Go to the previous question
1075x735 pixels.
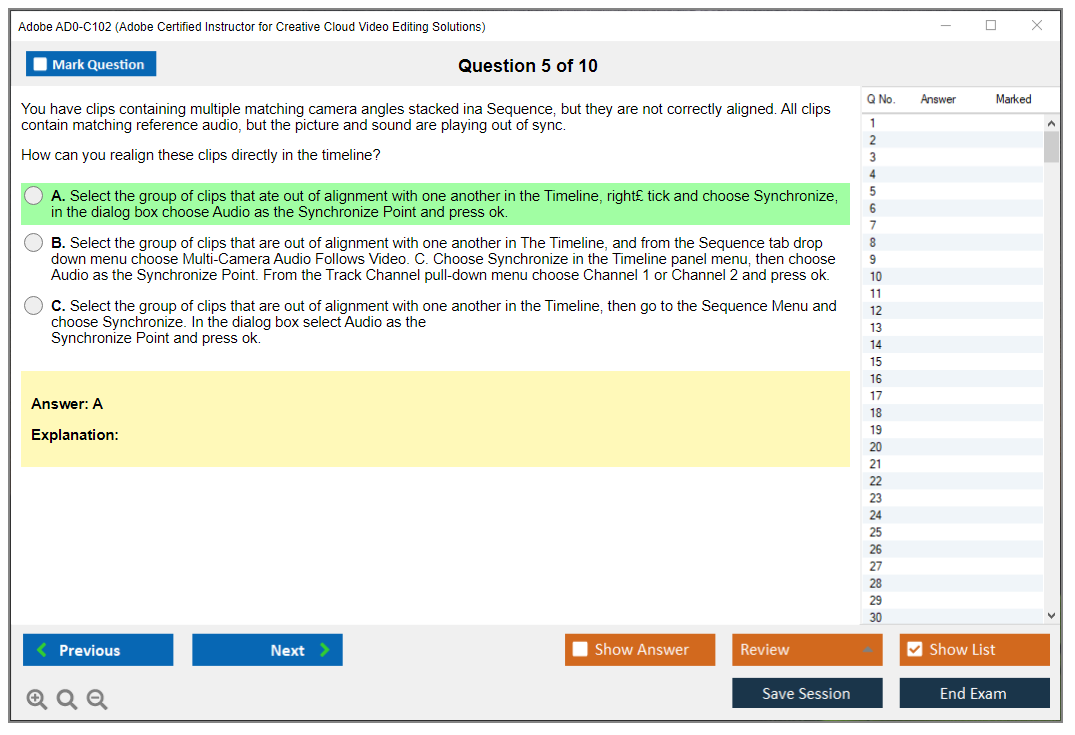point(98,650)
